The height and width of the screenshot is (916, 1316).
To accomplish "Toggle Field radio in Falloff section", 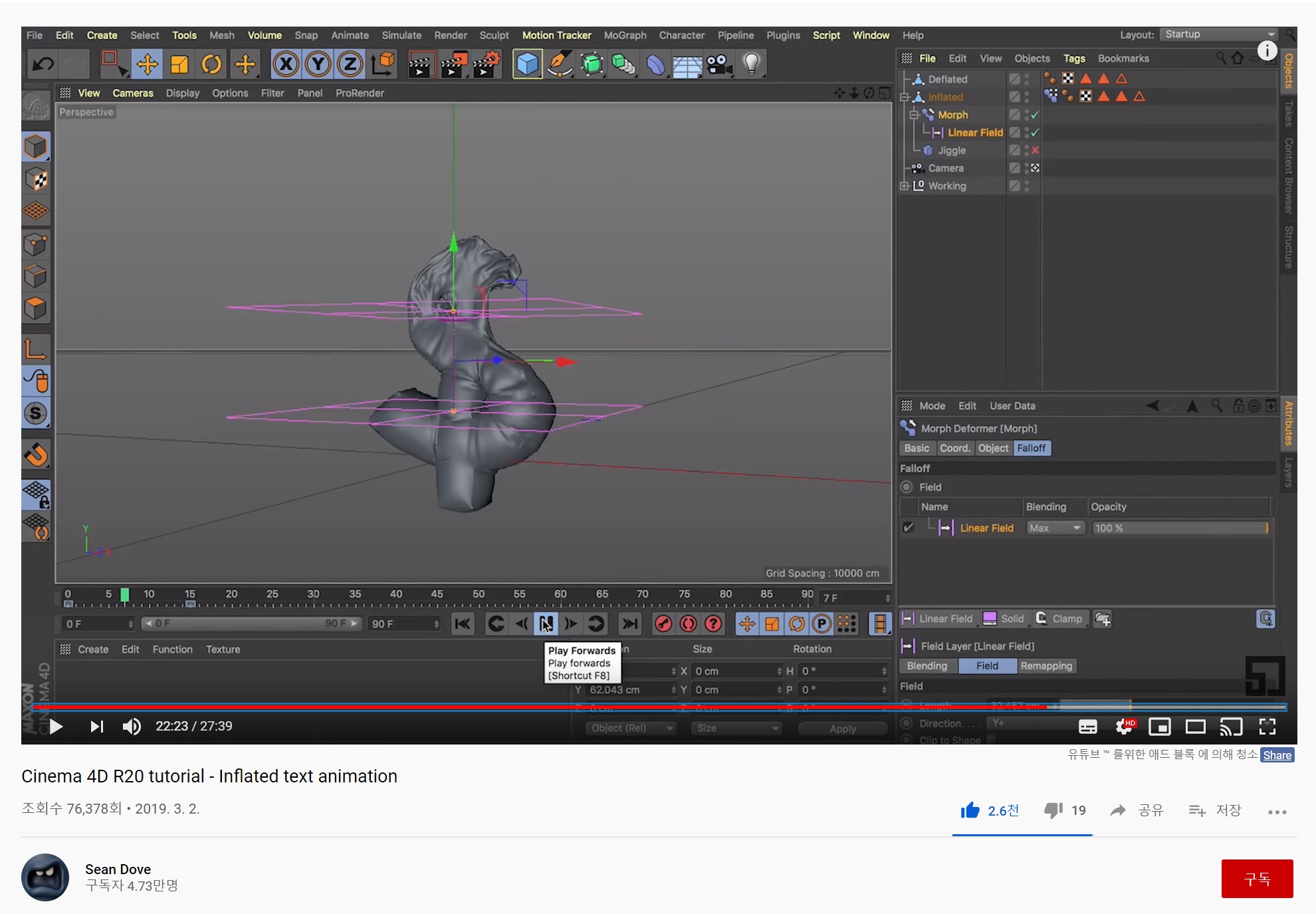I will click(907, 487).
